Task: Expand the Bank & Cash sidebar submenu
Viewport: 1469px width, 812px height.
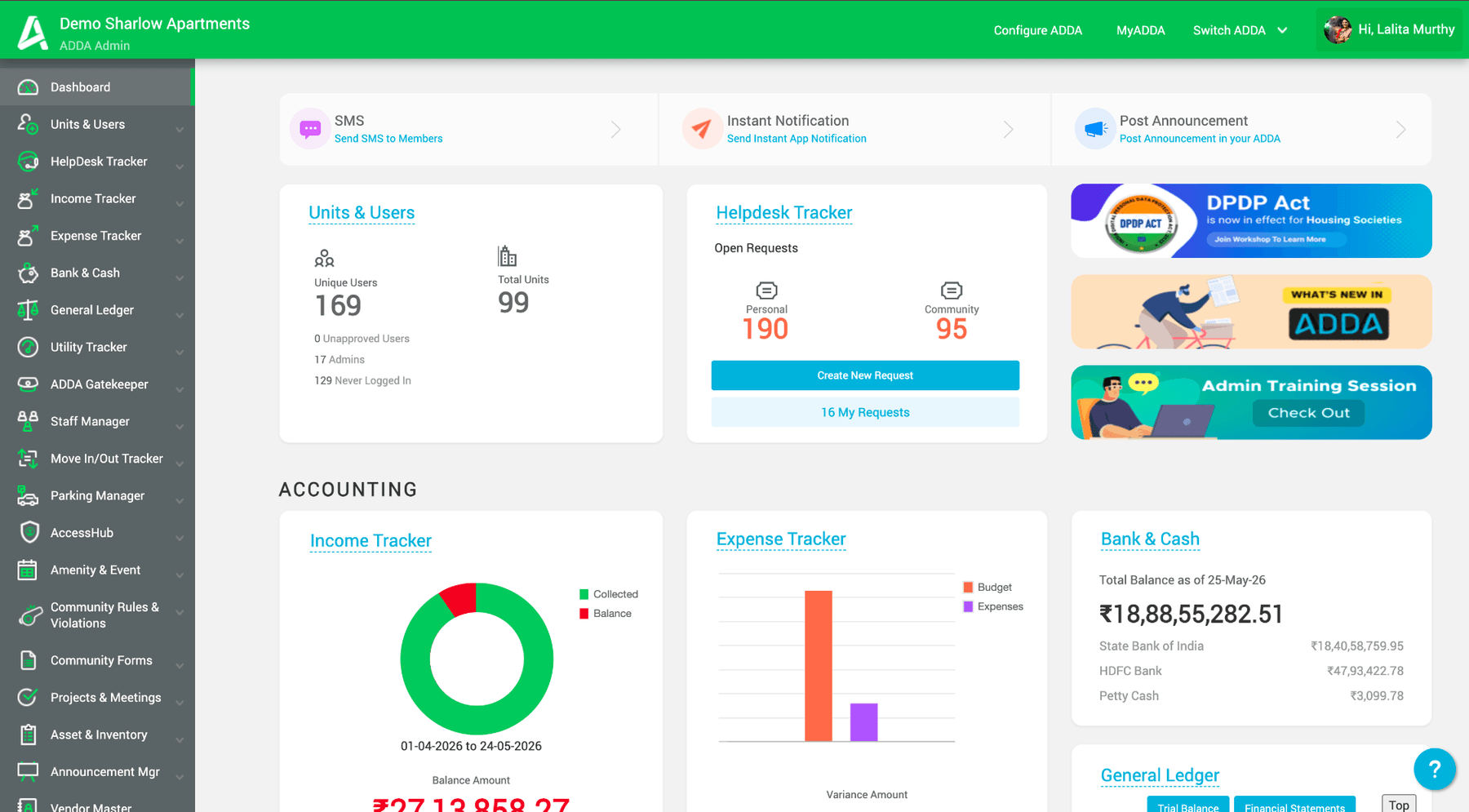Action: click(x=180, y=277)
